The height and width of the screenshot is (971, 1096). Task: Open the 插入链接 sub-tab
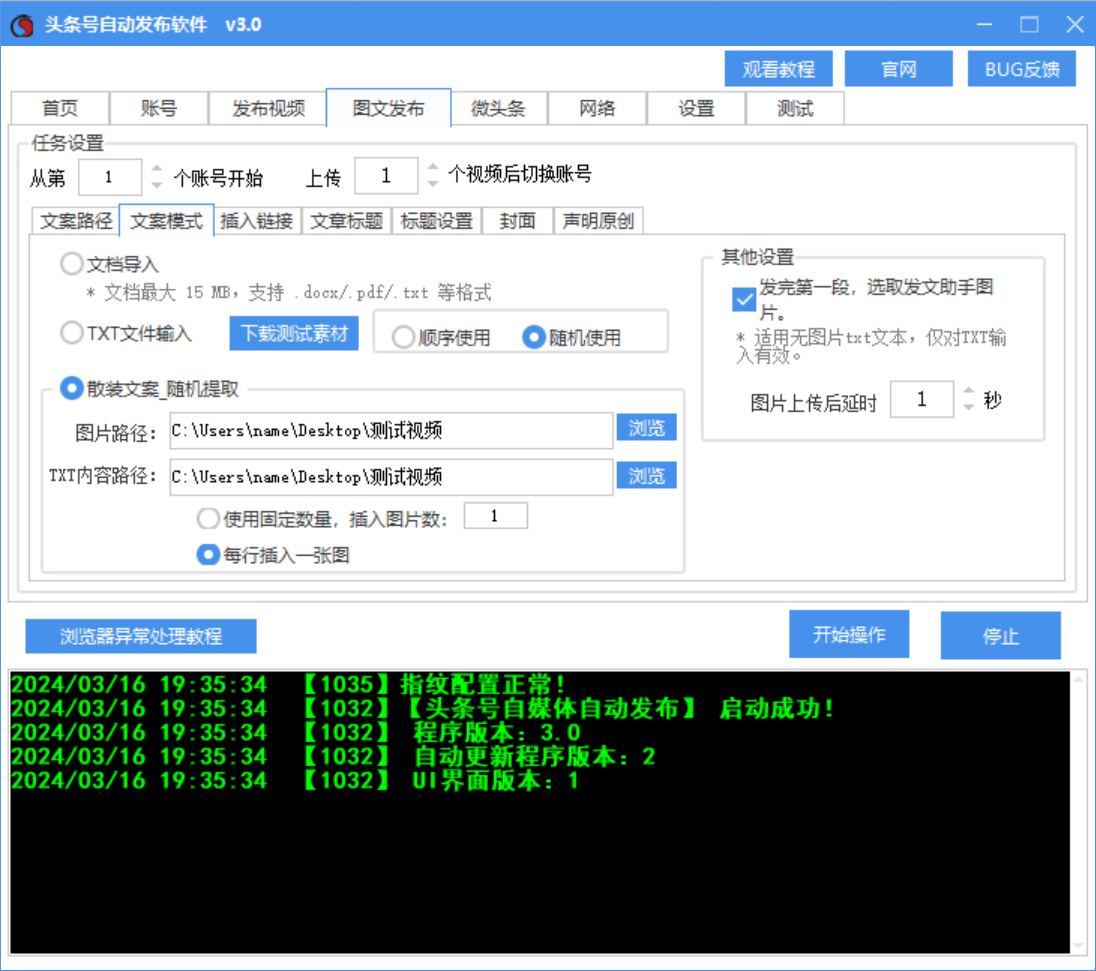point(257,221)
